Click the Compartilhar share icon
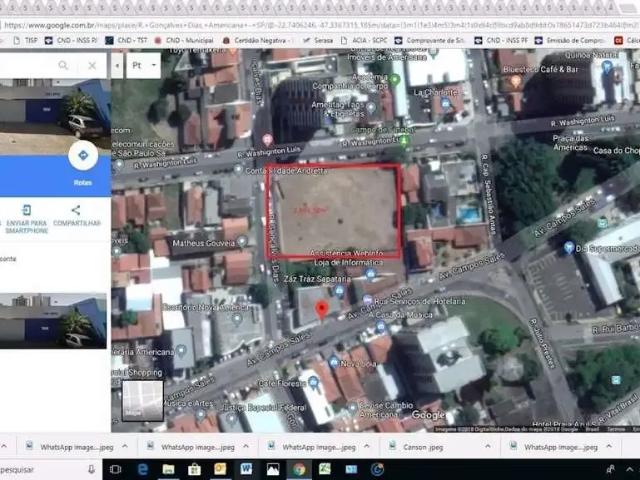This screenshot has width=640, height=480. [x=76, y=211]
